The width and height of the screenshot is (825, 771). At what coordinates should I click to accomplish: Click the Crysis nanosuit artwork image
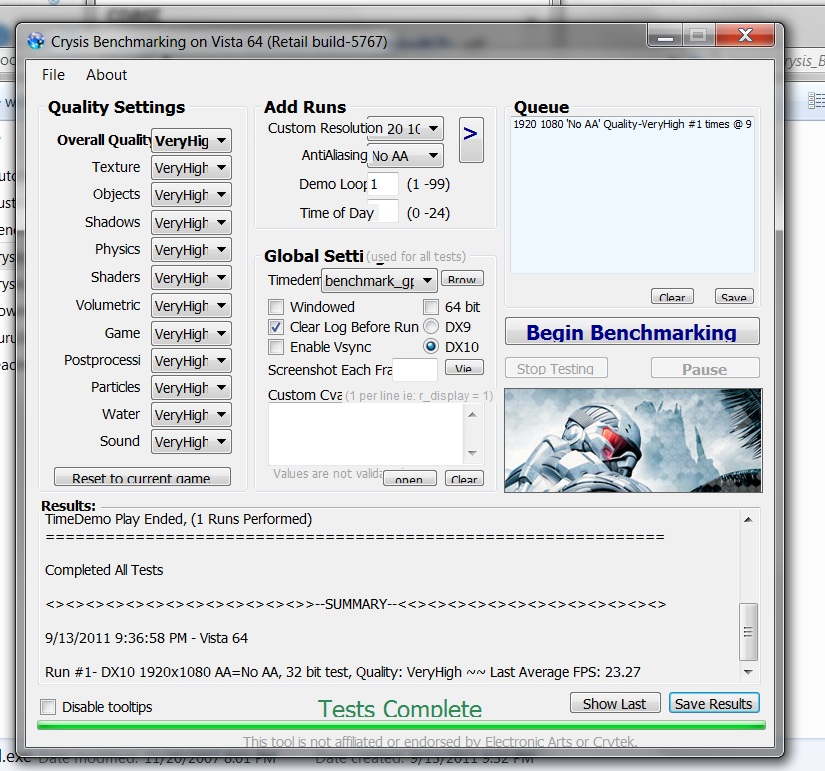click(x=633, y=440)
